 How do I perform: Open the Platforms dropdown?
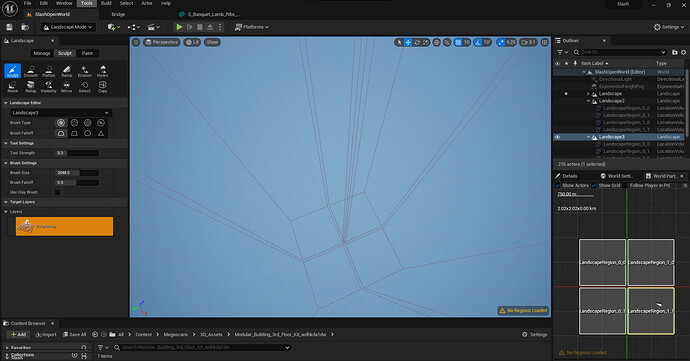[252, 27]
